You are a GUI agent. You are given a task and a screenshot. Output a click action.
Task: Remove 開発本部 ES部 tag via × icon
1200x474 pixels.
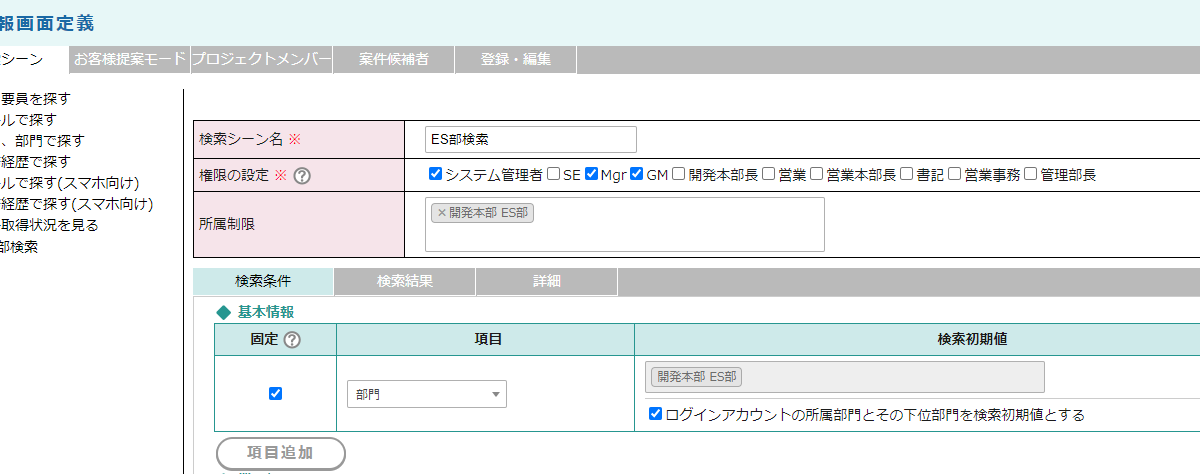[441, 213]
